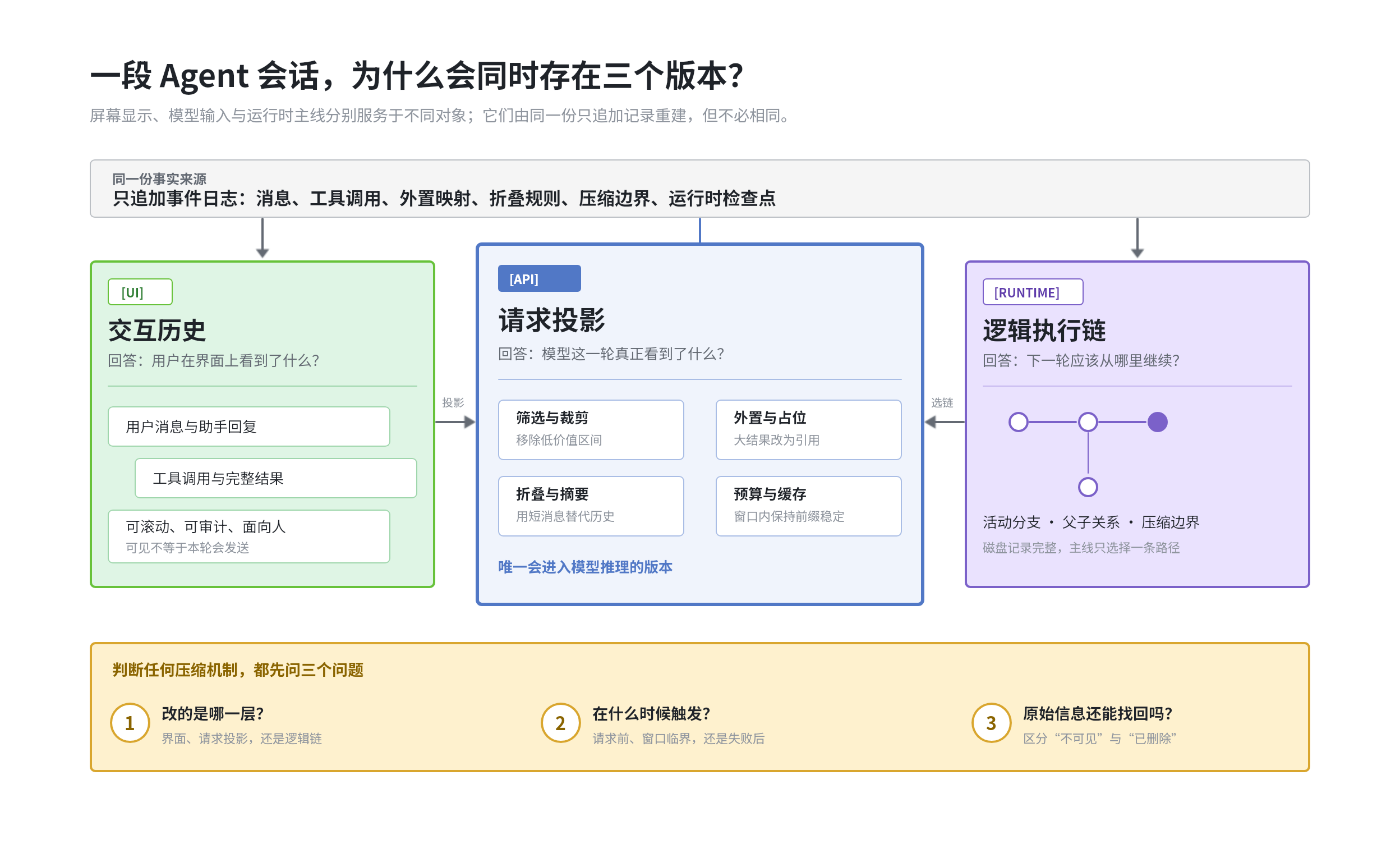Click the numbered circle 3 icon

[992, 722]
